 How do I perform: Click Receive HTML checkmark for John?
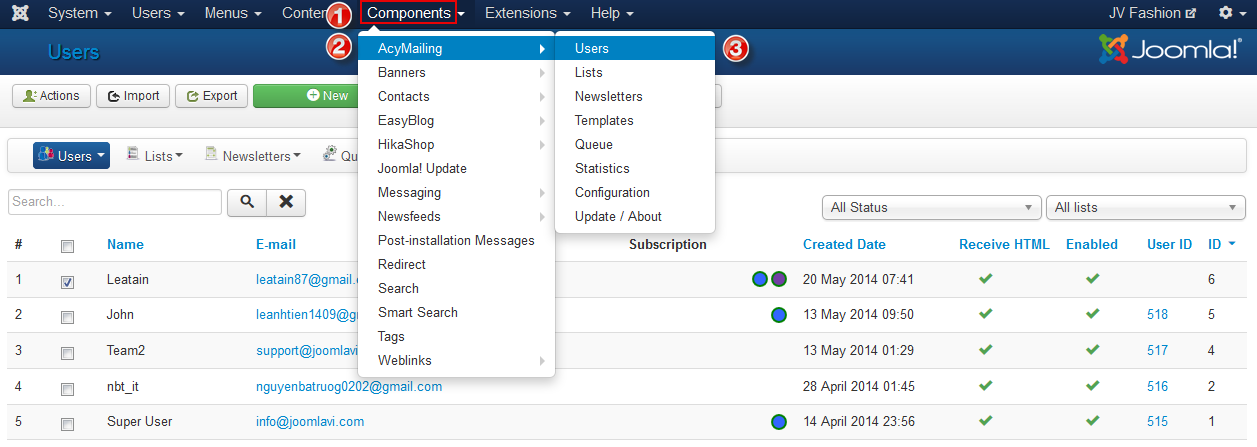click(985, 315)
